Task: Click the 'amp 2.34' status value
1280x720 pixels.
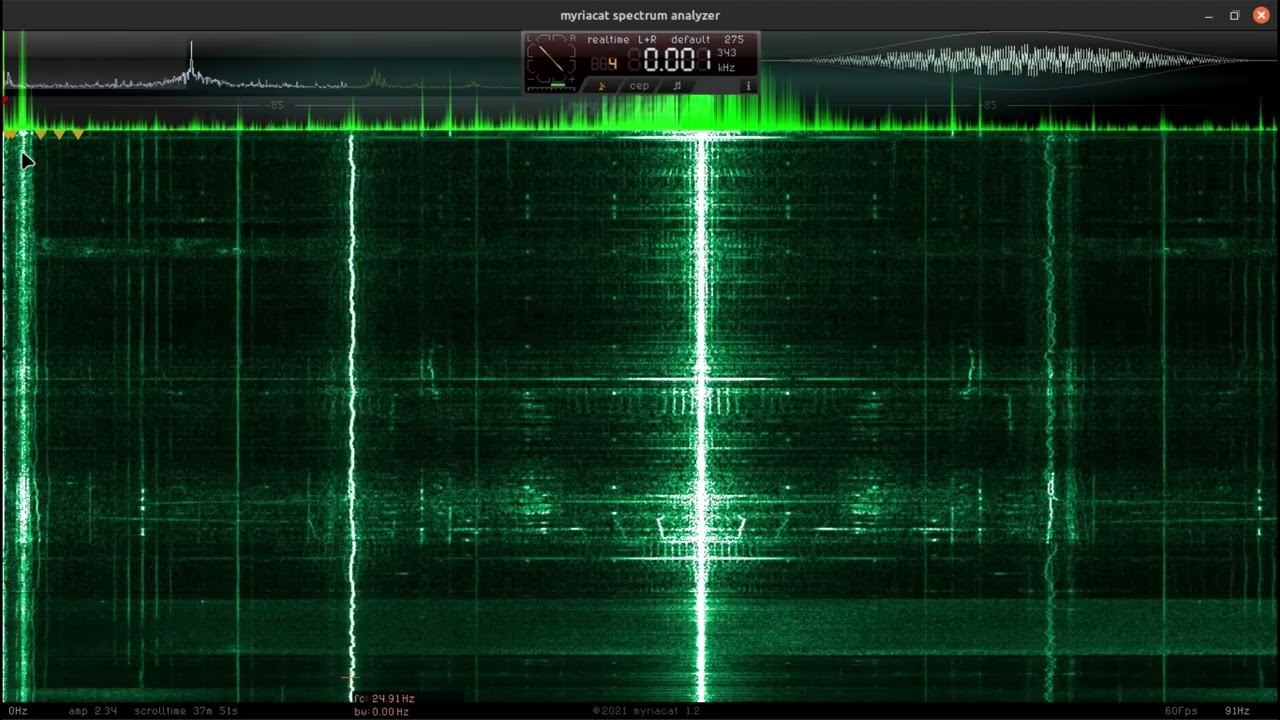Action: (93, 711)
